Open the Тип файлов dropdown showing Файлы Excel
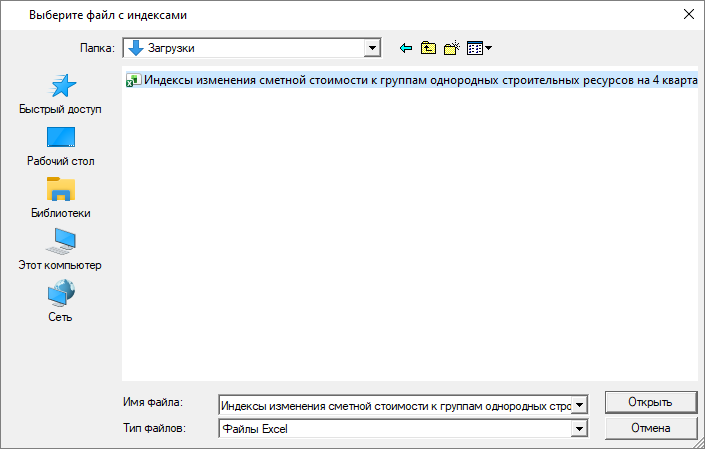The width and height of the screenshot is (705, 449). coord(579,429)
